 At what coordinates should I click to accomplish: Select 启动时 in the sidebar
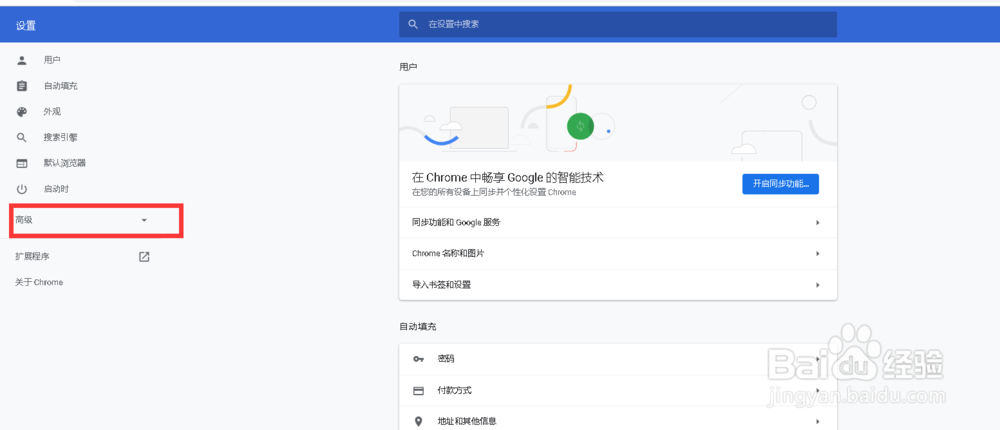[x=56, y=189]
